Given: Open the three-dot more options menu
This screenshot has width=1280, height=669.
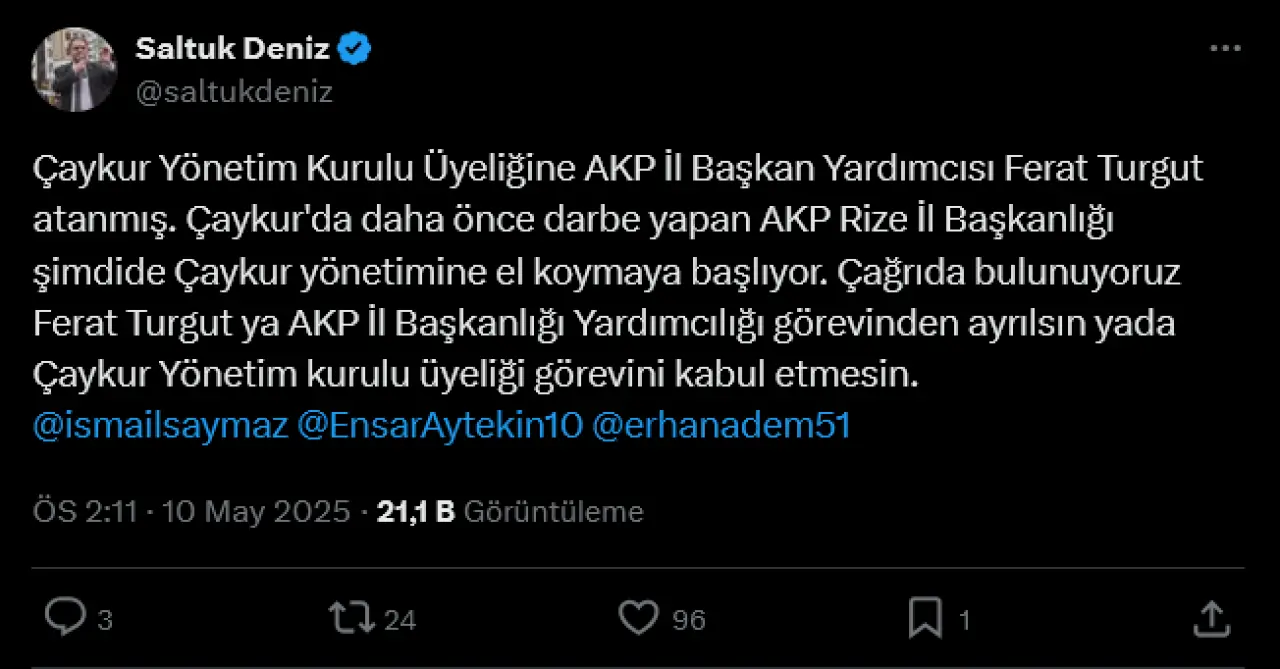Looking at the screenshot, I should click(1225, 49).
